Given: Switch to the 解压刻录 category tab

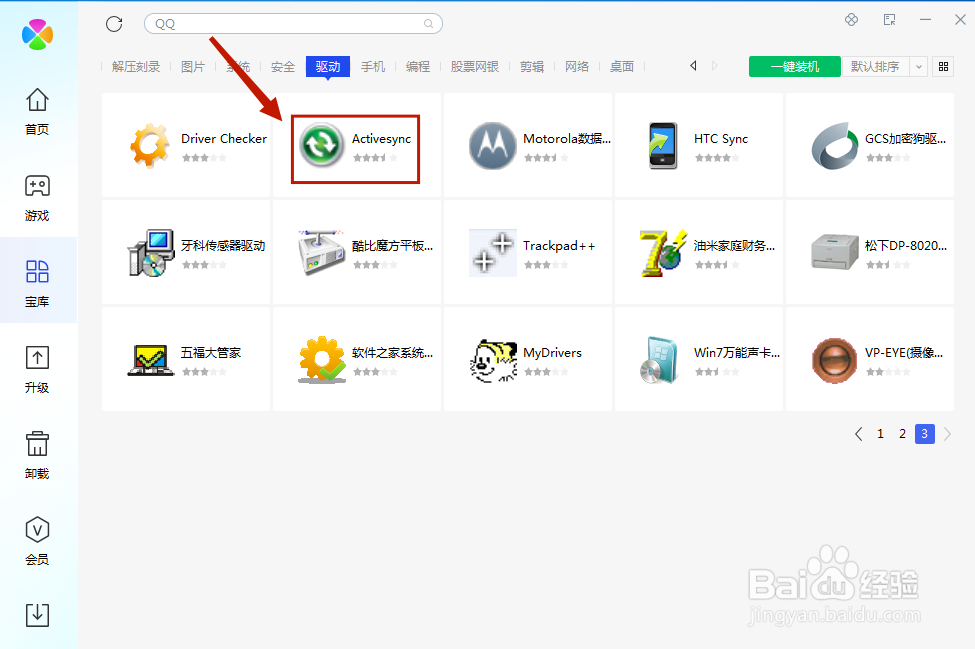Looking at the screenshot, I should [x=136, y=67].
